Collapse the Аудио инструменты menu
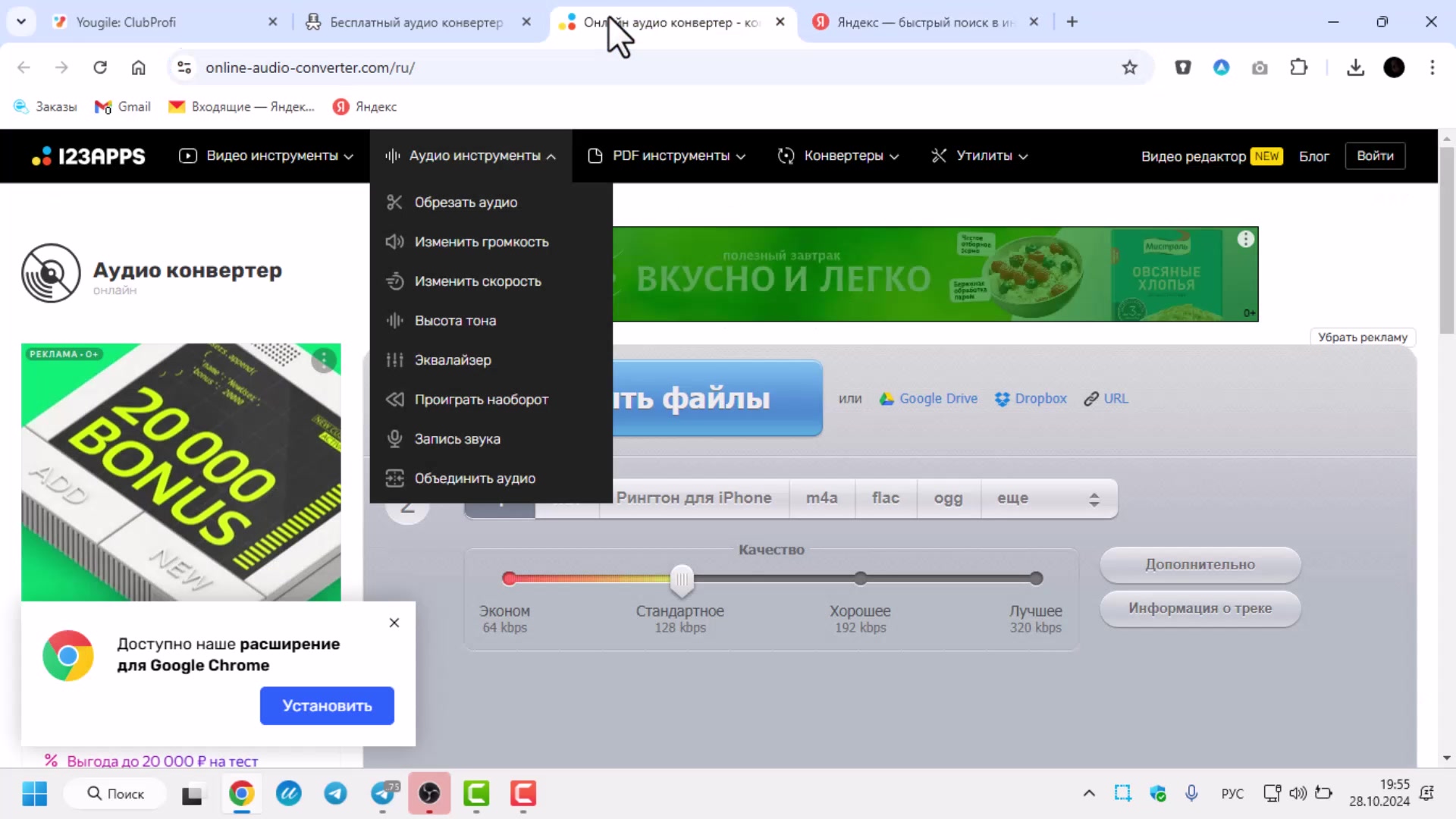The width and height of the screenshot is (1456, 819). [470, 155]
